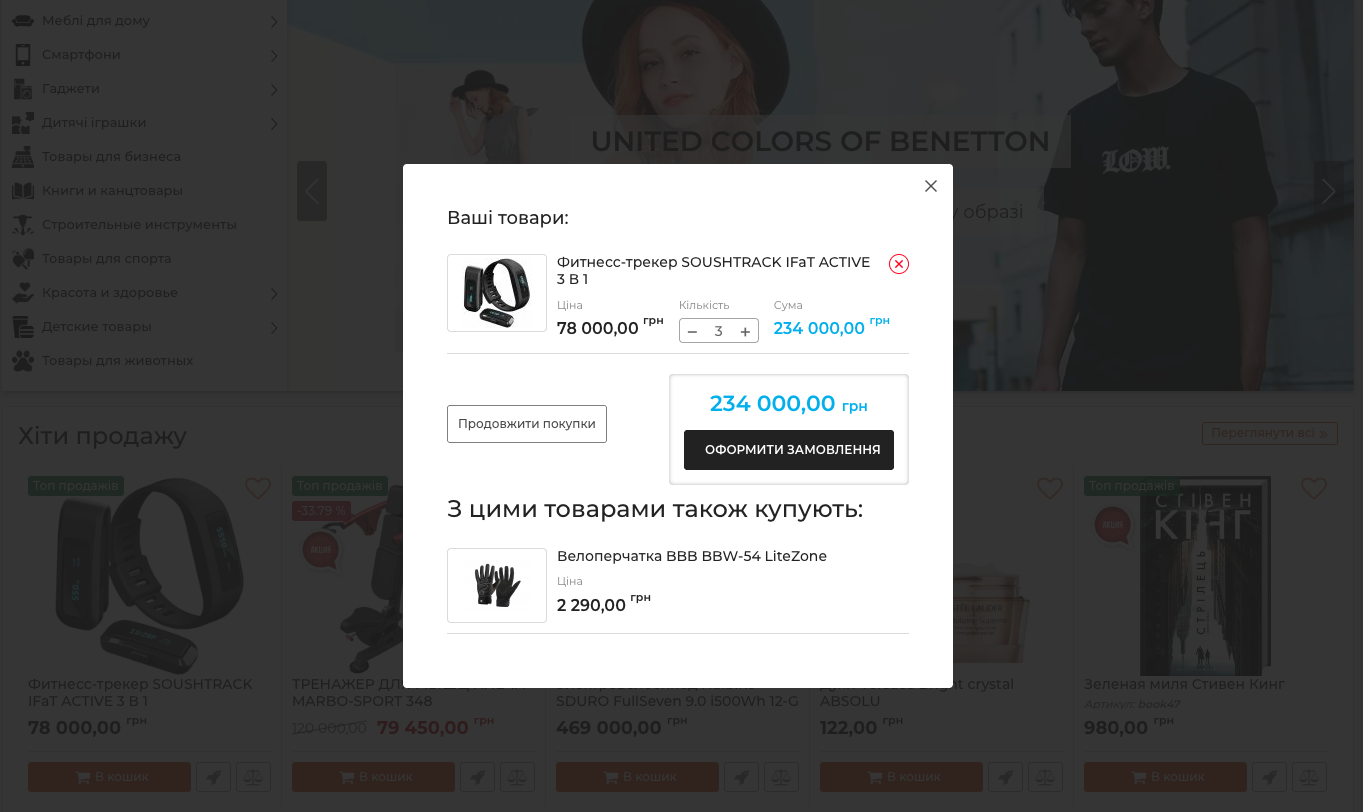Open the Велоперчатка BBB BBW-54 LiteZone link
The width and height of the screenshot is (1363, 812).
692,556
